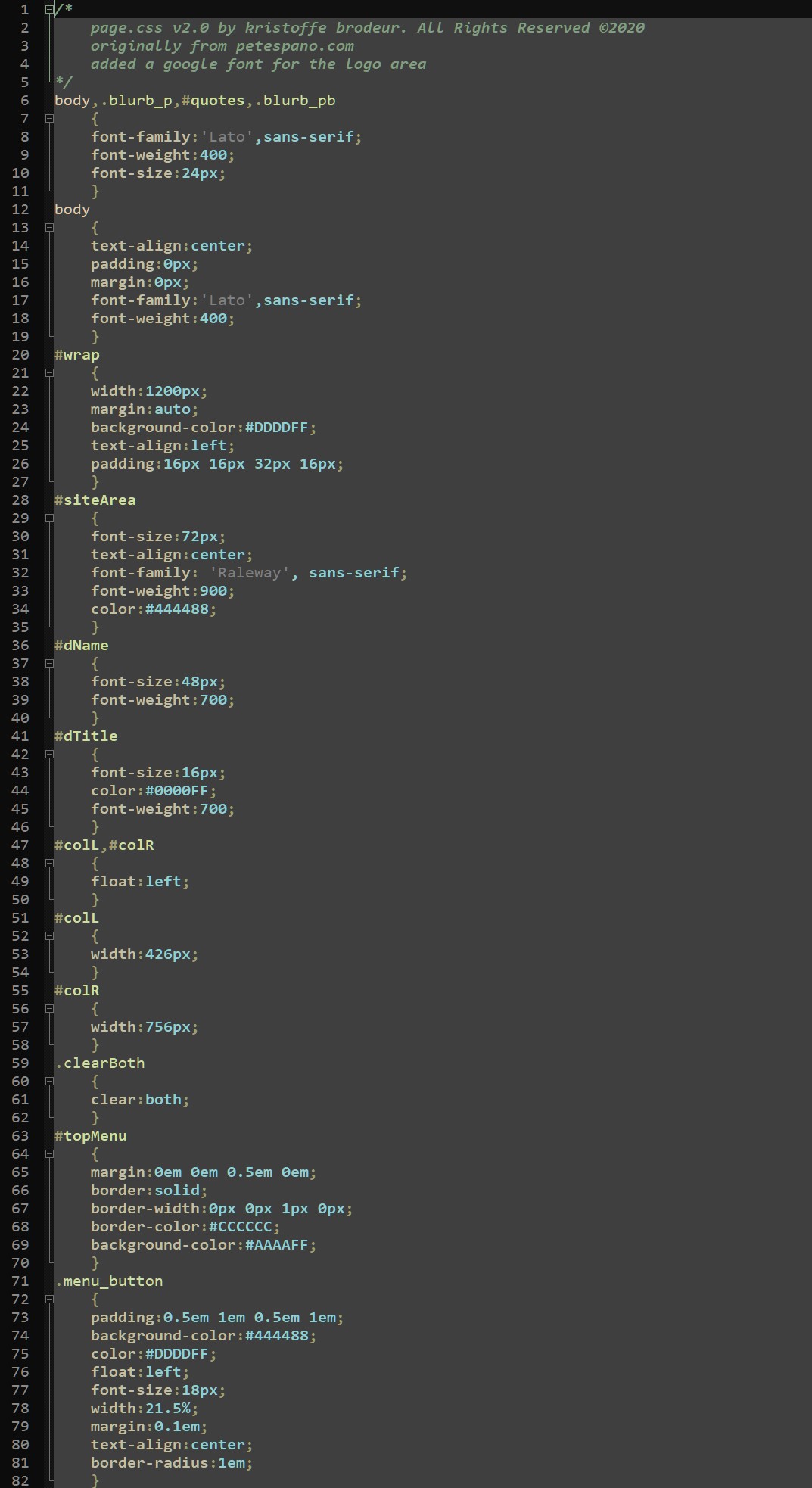Collapse the comment block fold at line 1
The image size is (812, 1488).
(x=49, y=10)
